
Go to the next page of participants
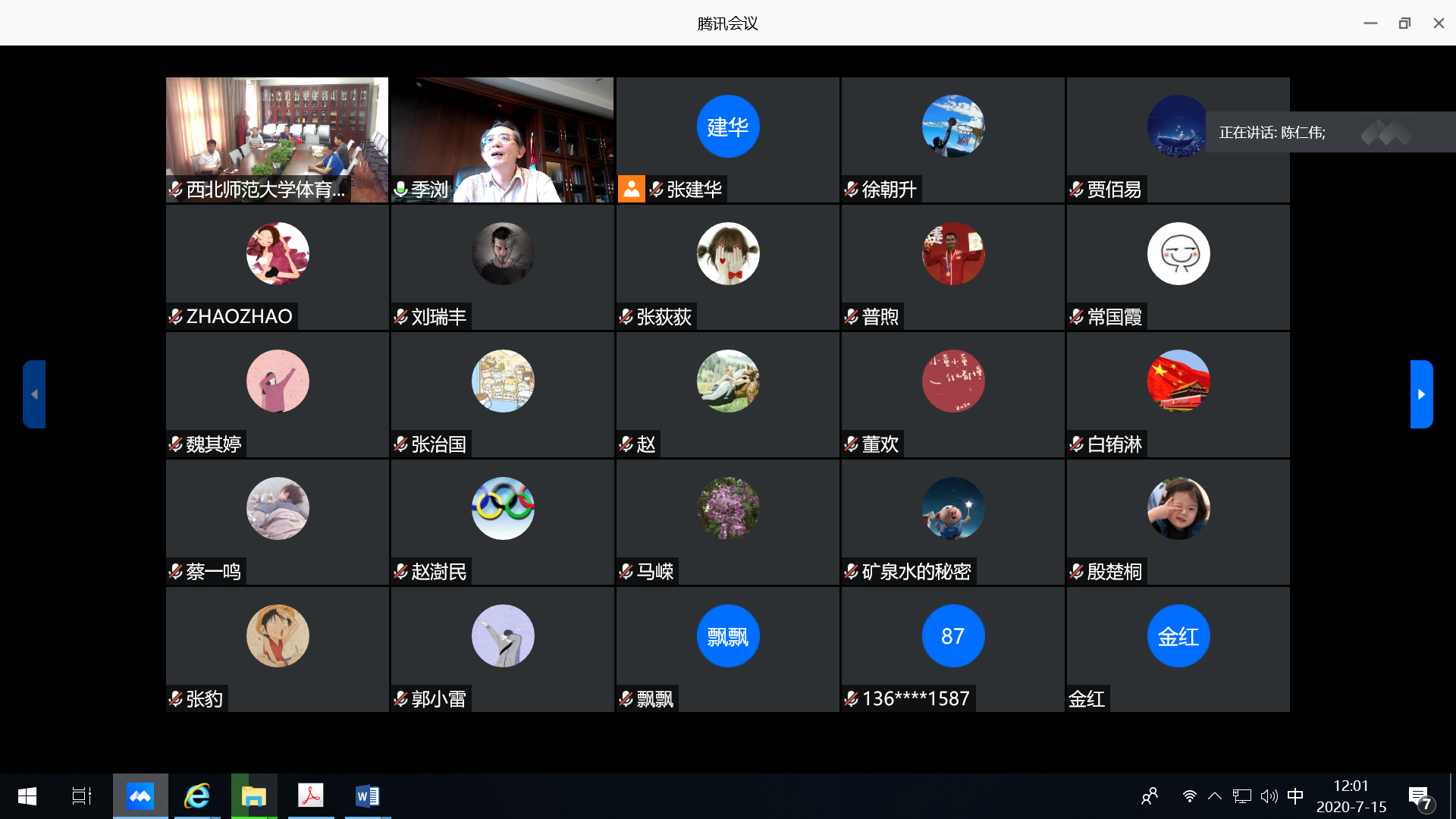1421,394
